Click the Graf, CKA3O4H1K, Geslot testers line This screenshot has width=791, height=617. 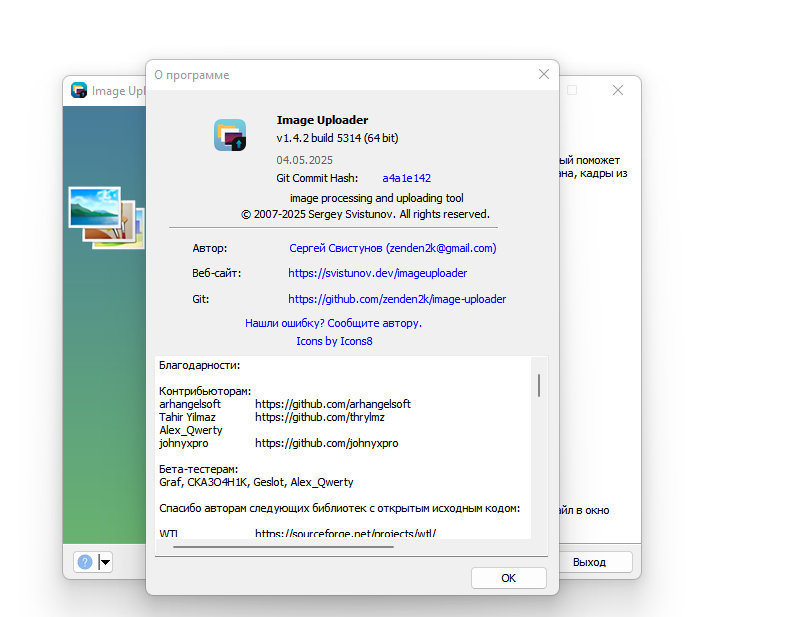point(256,482)
